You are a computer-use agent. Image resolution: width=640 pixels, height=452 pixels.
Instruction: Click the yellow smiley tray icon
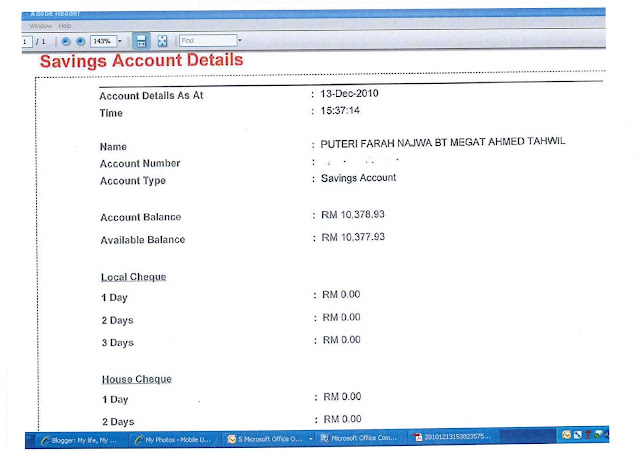[567, 435]
